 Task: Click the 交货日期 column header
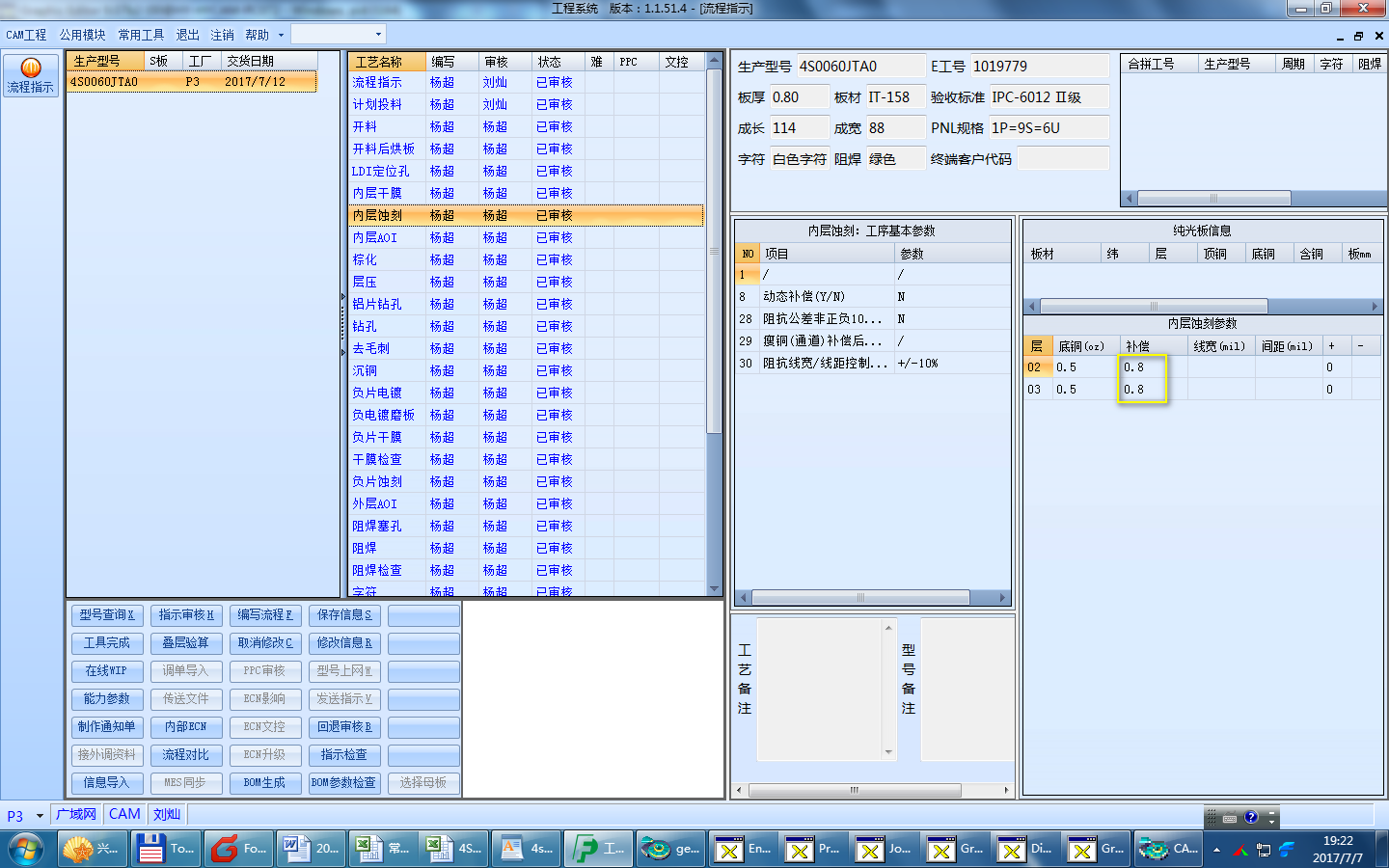pyautogui.click(x=268, y=61)
